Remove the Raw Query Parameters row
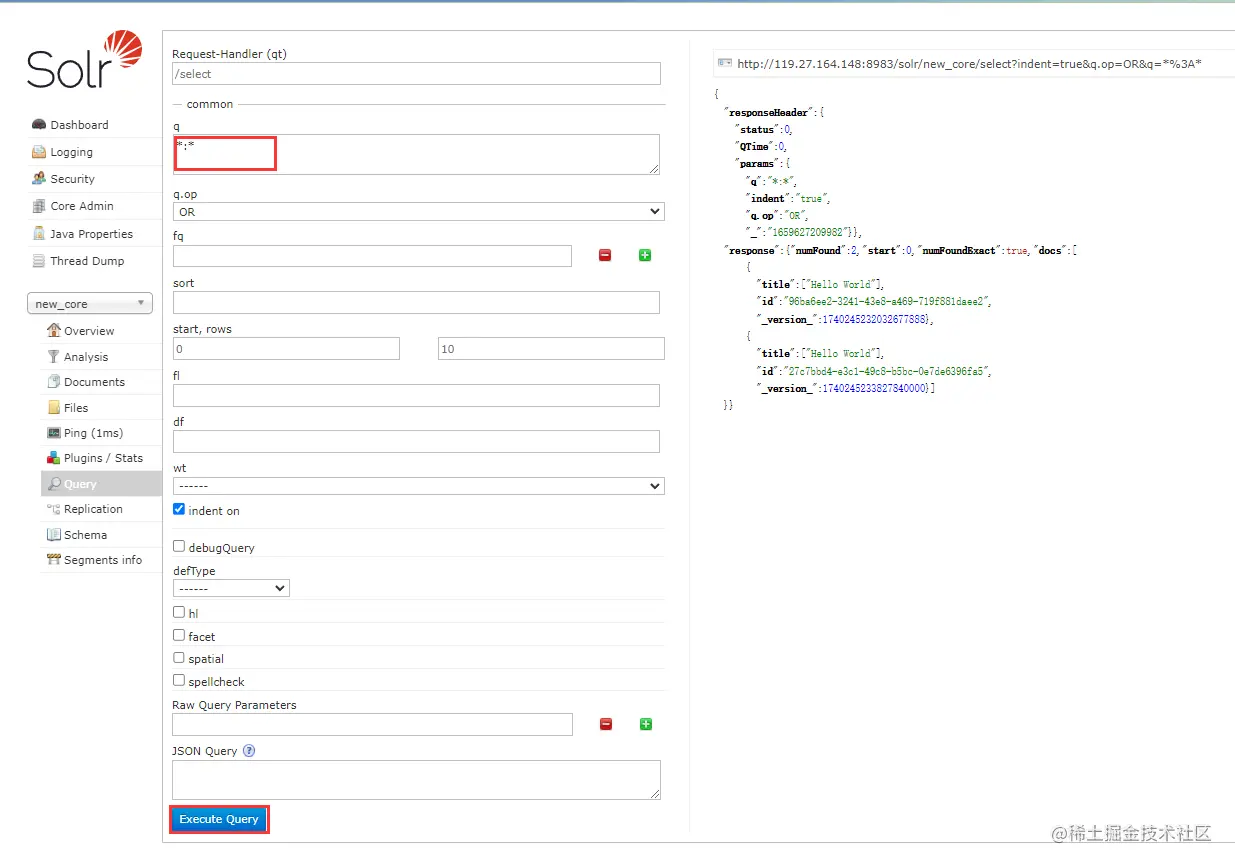 tap(606, 724)
